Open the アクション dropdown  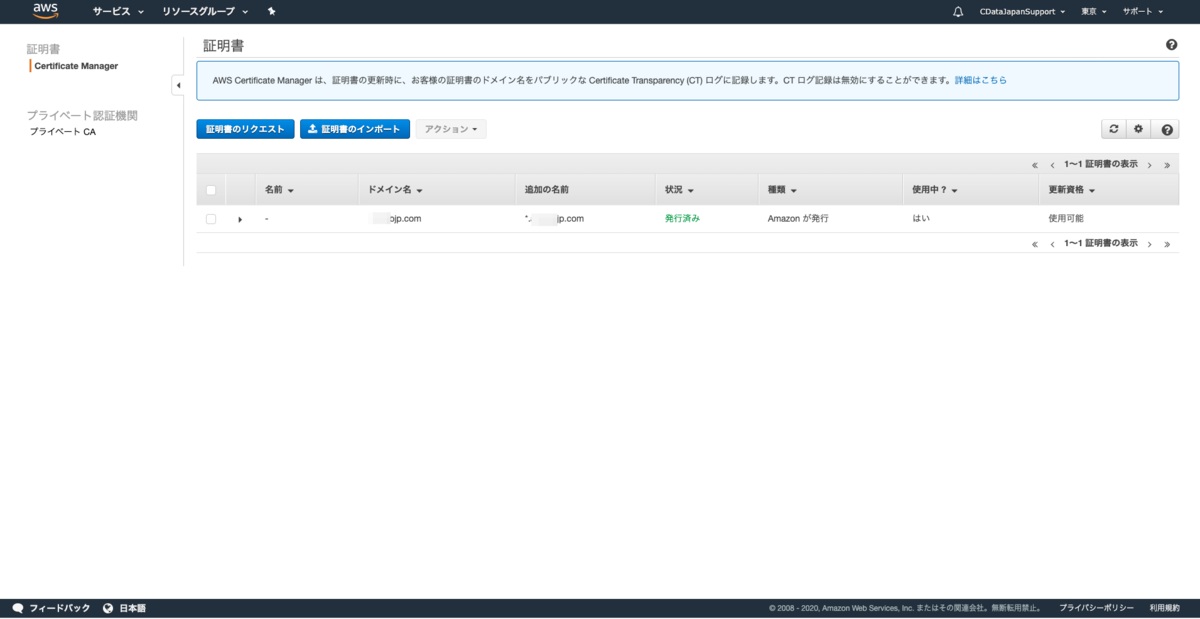[x=451, y=129]
